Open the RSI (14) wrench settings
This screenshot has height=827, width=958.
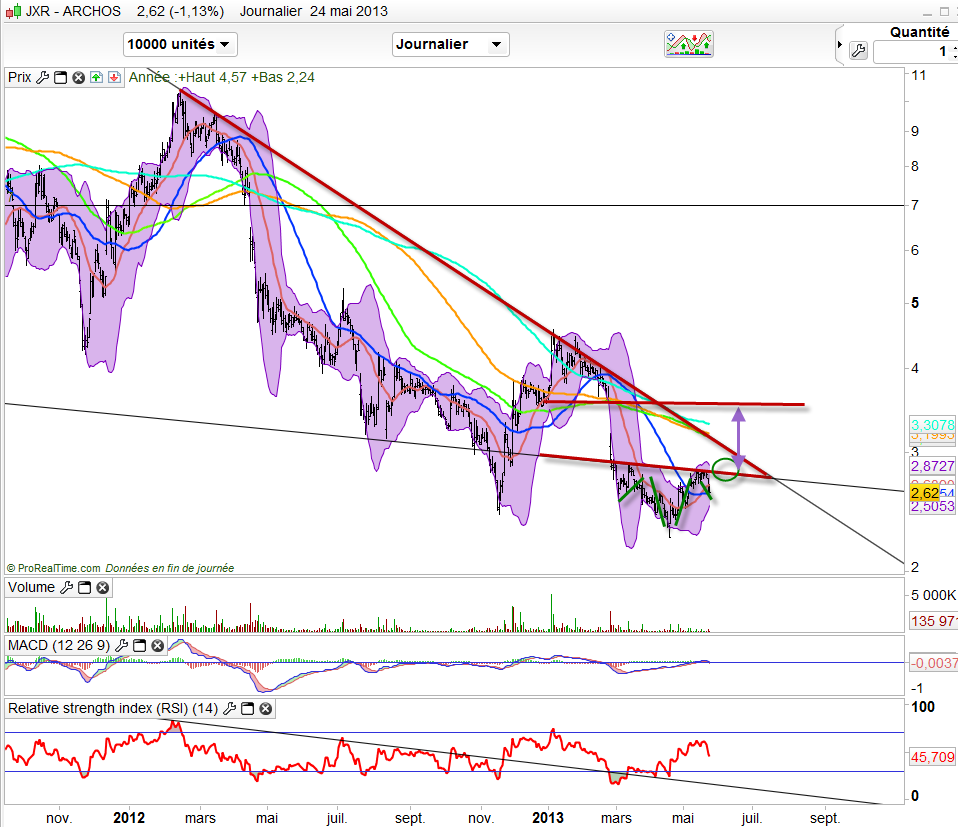[x=230, y=709]
